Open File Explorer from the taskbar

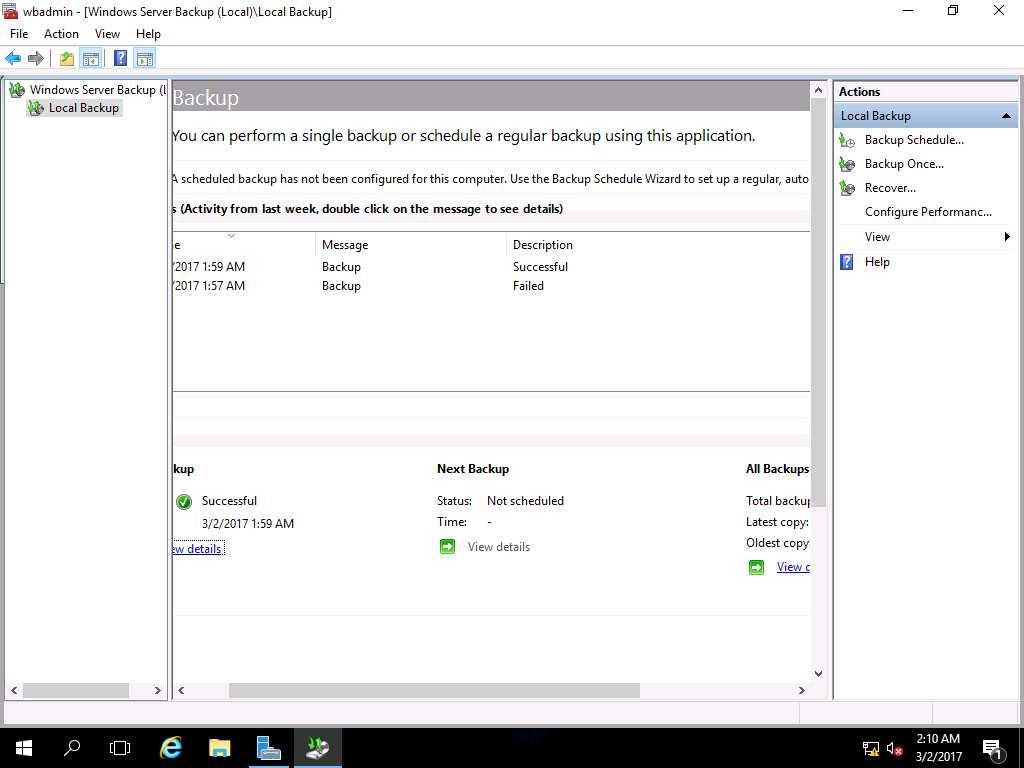(219, 748)
